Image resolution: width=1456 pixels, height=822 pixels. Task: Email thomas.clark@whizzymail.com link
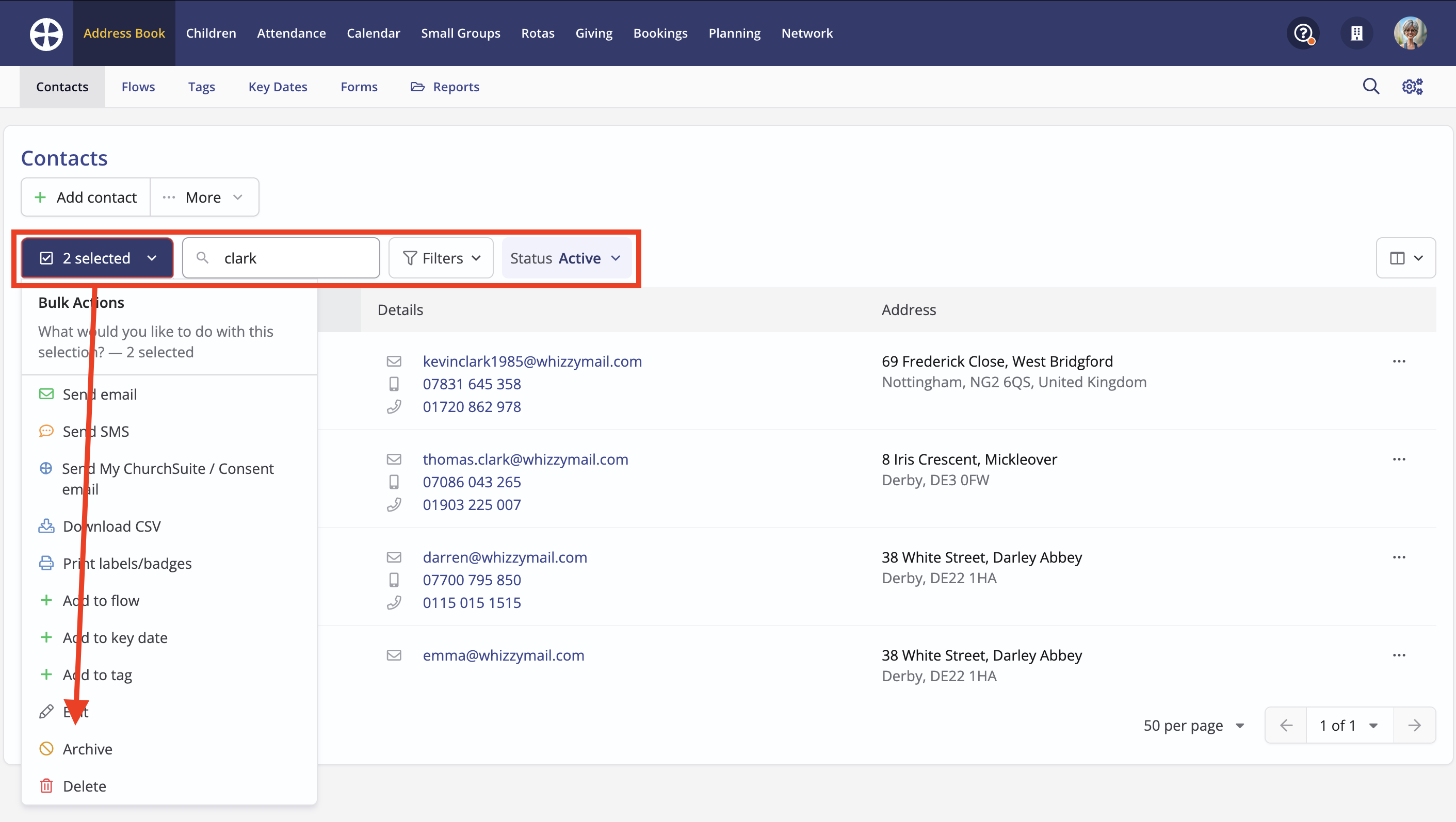(x=525, y=459)
